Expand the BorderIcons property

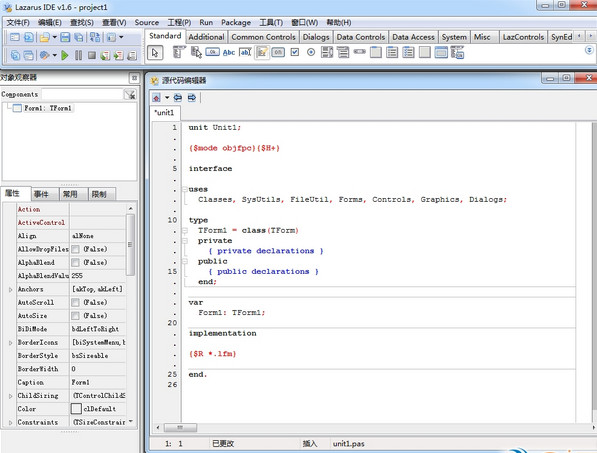pos(11,343)
